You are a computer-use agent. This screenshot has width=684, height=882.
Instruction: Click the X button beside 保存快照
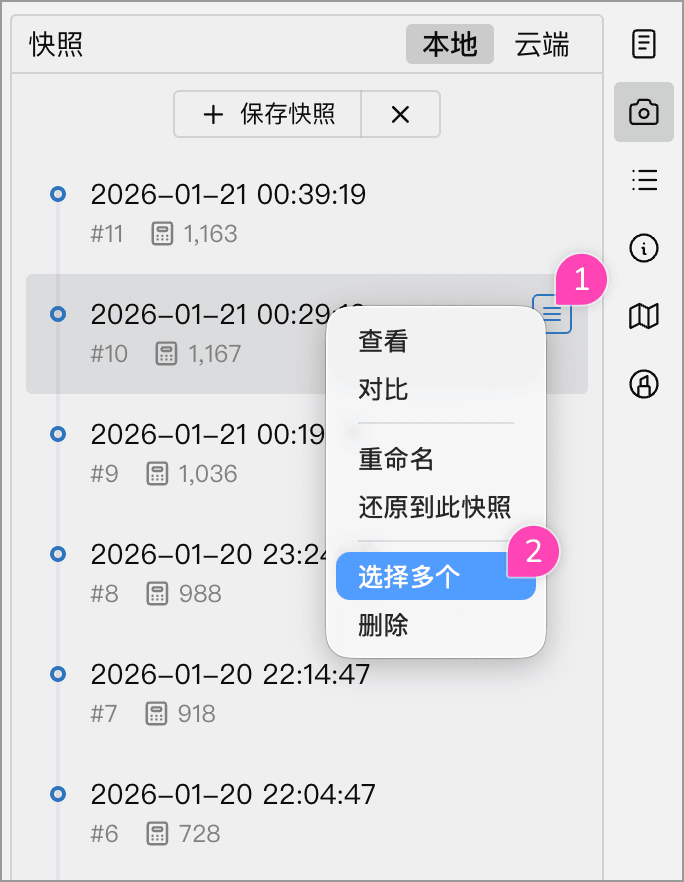tap(400, 115)
